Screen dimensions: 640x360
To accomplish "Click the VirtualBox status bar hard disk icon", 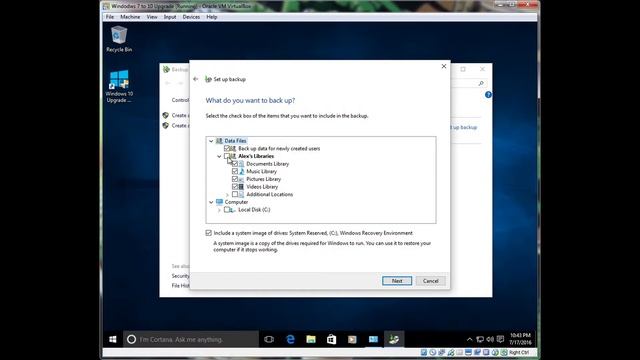I will click(x=424, y=352).
